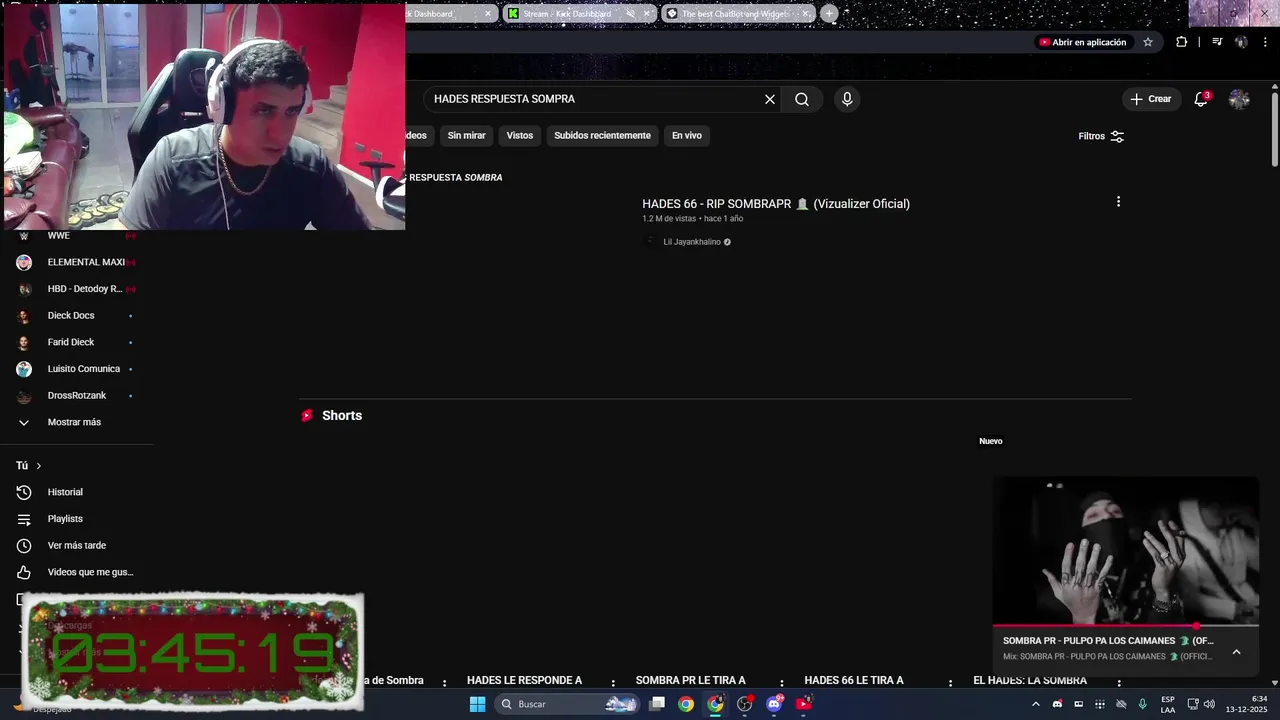Open menu beside HADES LE RESPONDE A short

point(613,684)
